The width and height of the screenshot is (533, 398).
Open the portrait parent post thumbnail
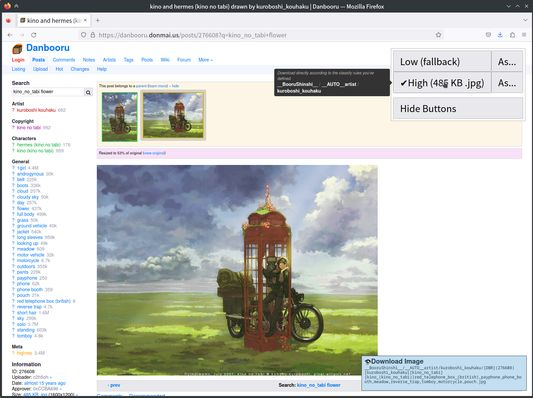point(120,117)
